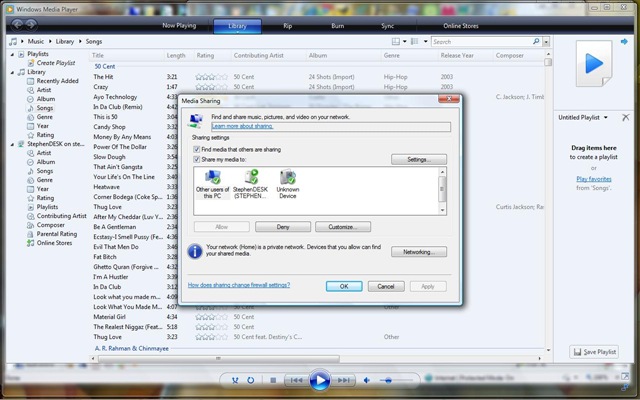Mute the sound via speaker icon
This screenshot has height=400, width=640.
tap(367, 380)
